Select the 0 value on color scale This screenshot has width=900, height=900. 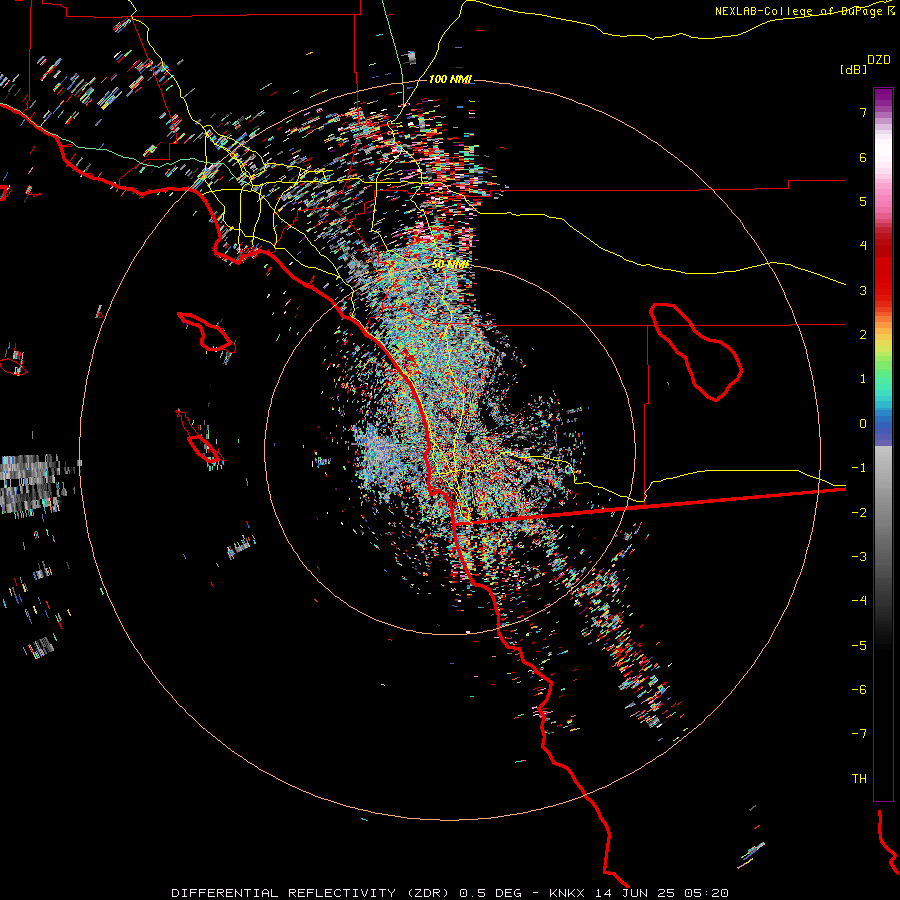[863, 424]
